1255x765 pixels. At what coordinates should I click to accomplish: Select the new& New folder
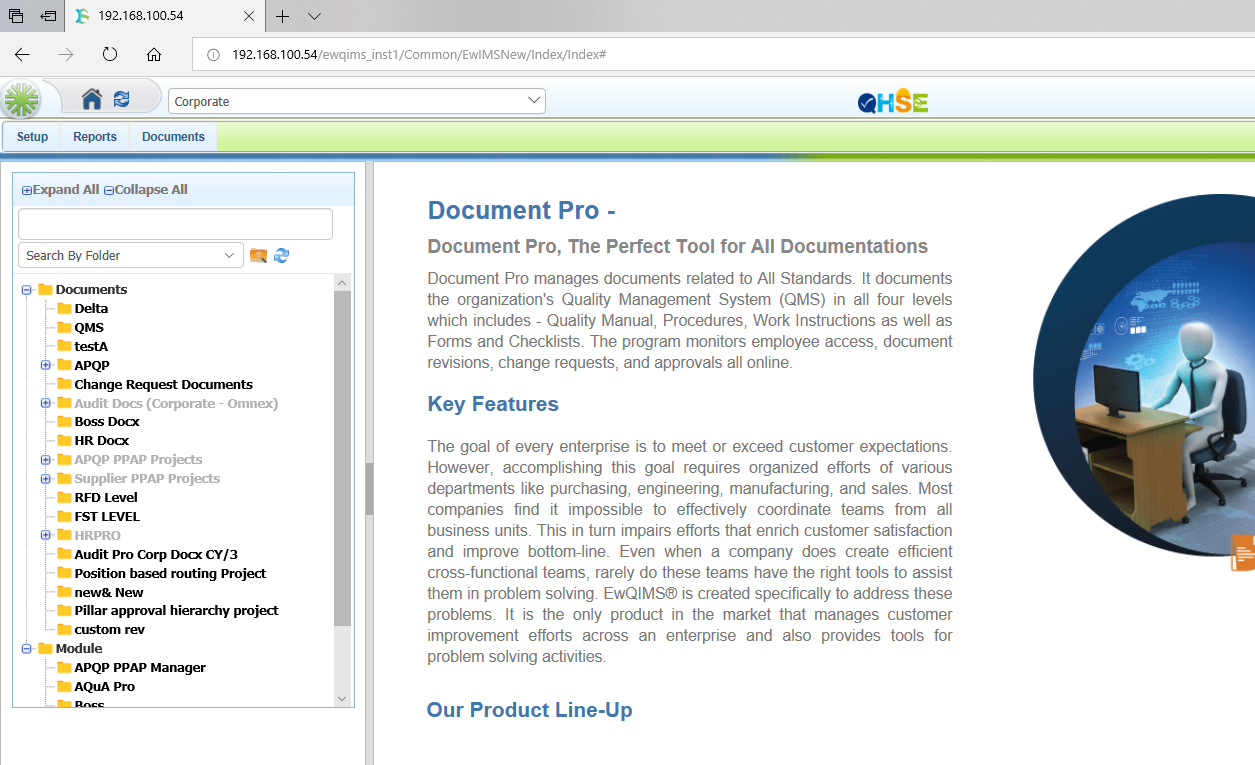click(109, 592)
